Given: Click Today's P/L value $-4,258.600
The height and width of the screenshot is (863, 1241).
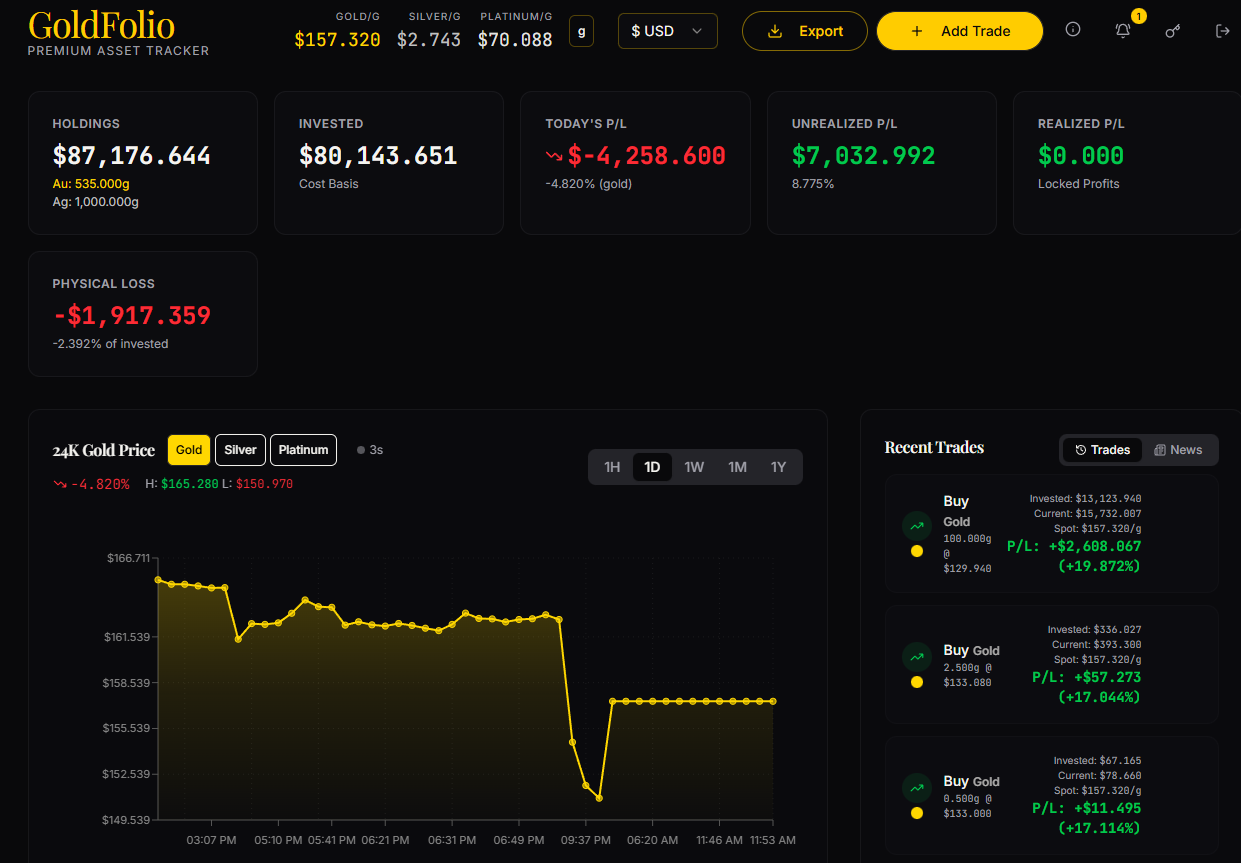Looking at the screenshot, I should click(647, 156).
